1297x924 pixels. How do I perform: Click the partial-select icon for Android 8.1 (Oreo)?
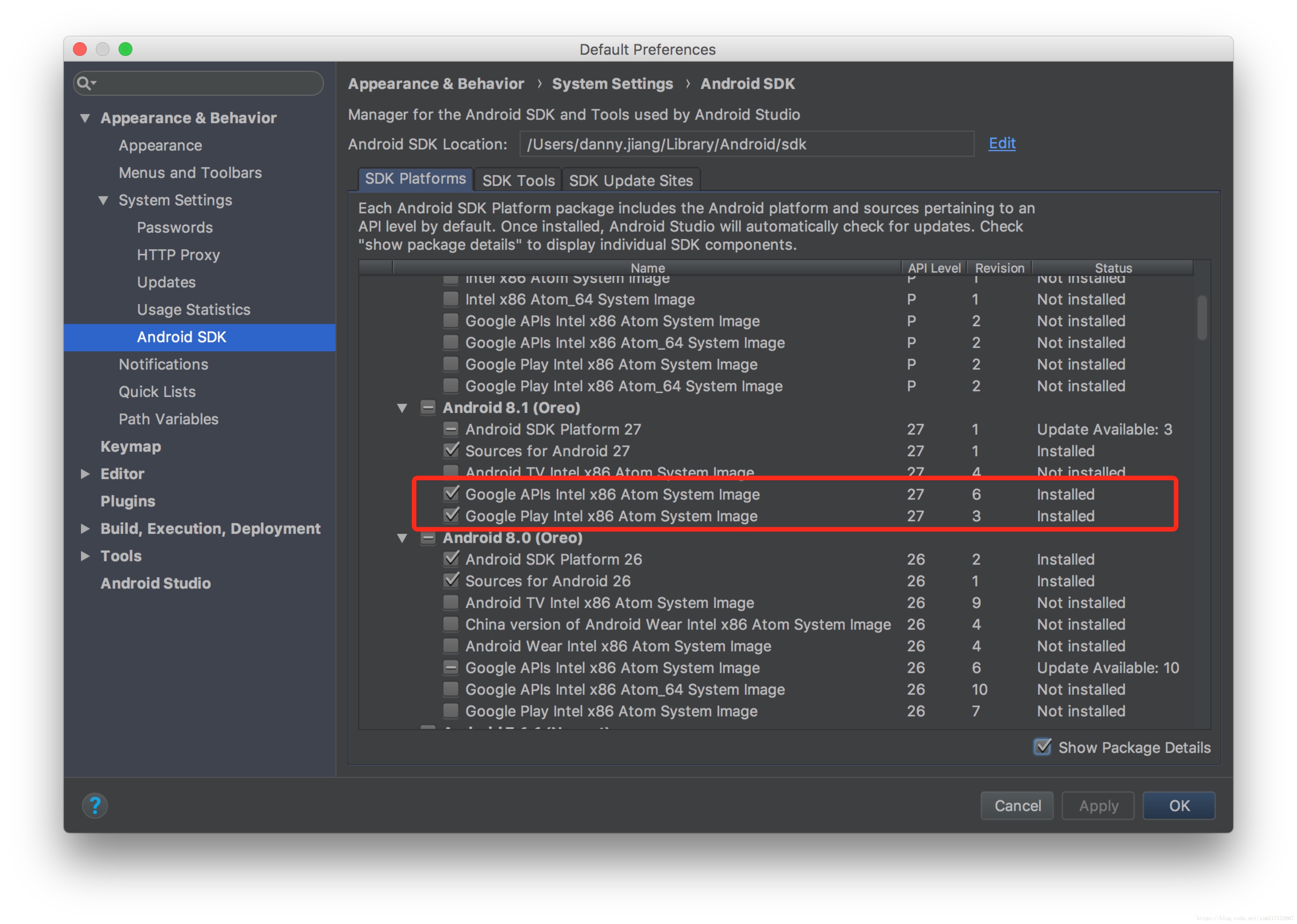[428, 407]
